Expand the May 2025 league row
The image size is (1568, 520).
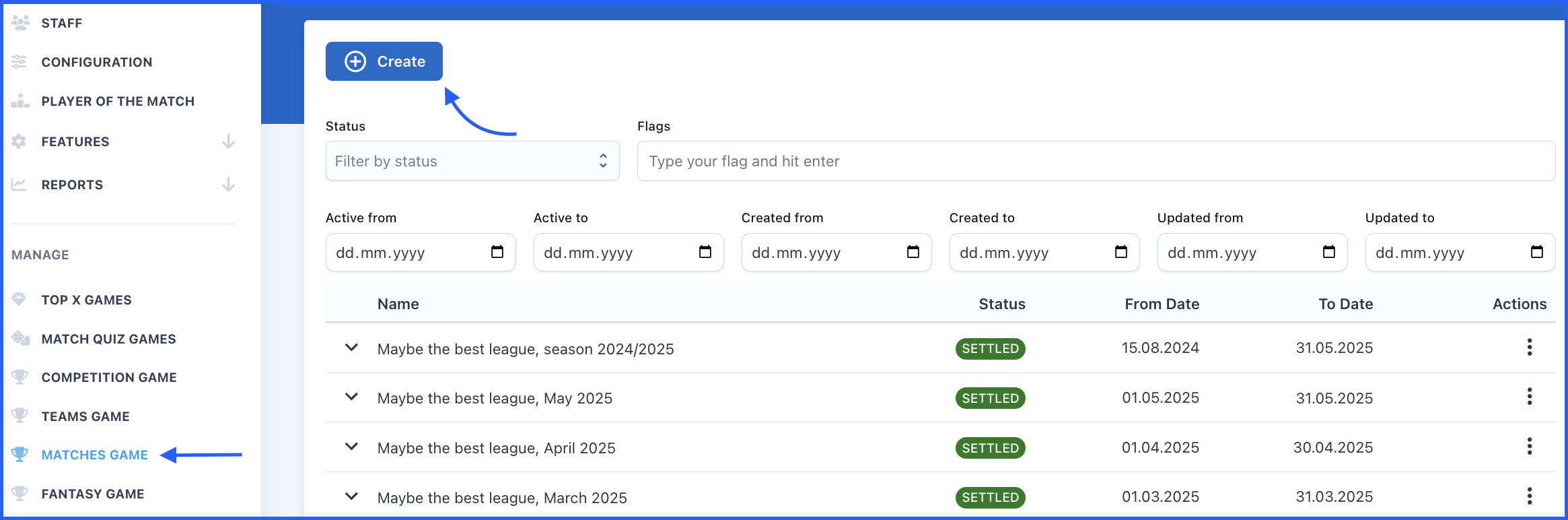tap(351, 397)
